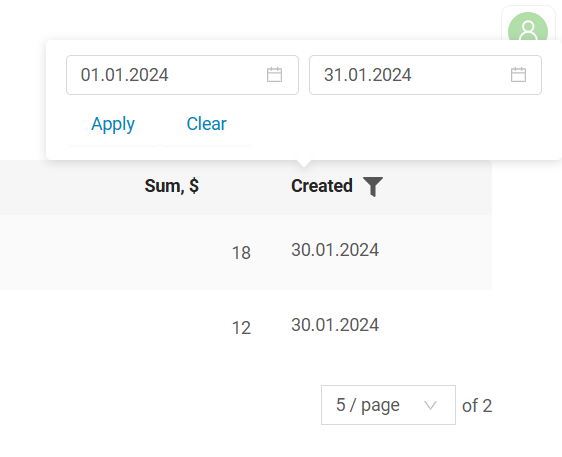Viewport: 562px width, 457px height.
Task: Select the Sum, $ column header
Action: click(172, 186)
